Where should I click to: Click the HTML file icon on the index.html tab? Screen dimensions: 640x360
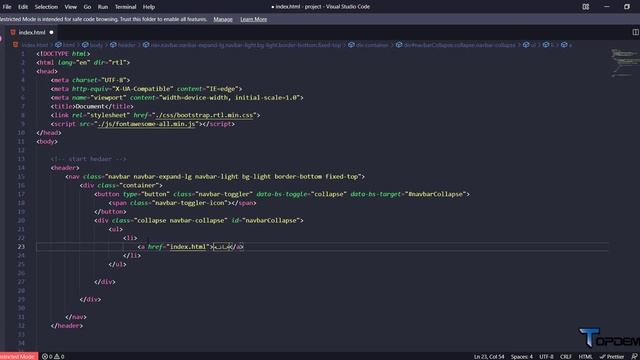pyautogui.click(x=13, y=32)
